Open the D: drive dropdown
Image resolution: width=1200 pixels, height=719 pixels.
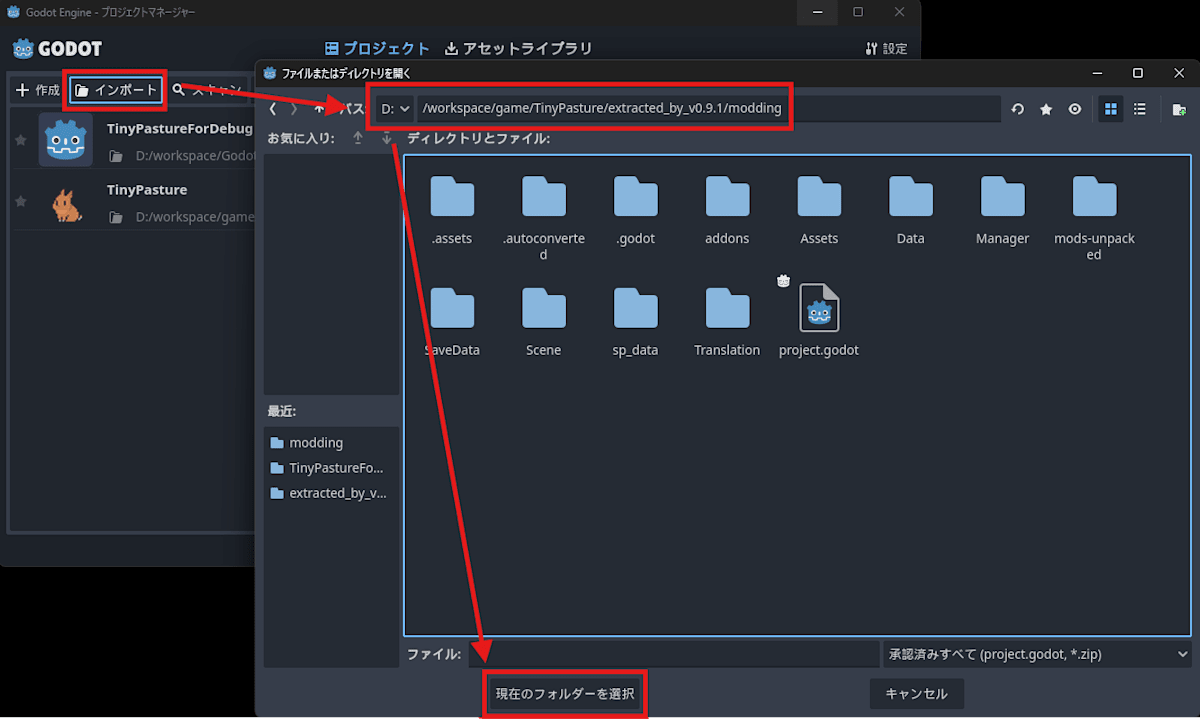pos(396,108)
